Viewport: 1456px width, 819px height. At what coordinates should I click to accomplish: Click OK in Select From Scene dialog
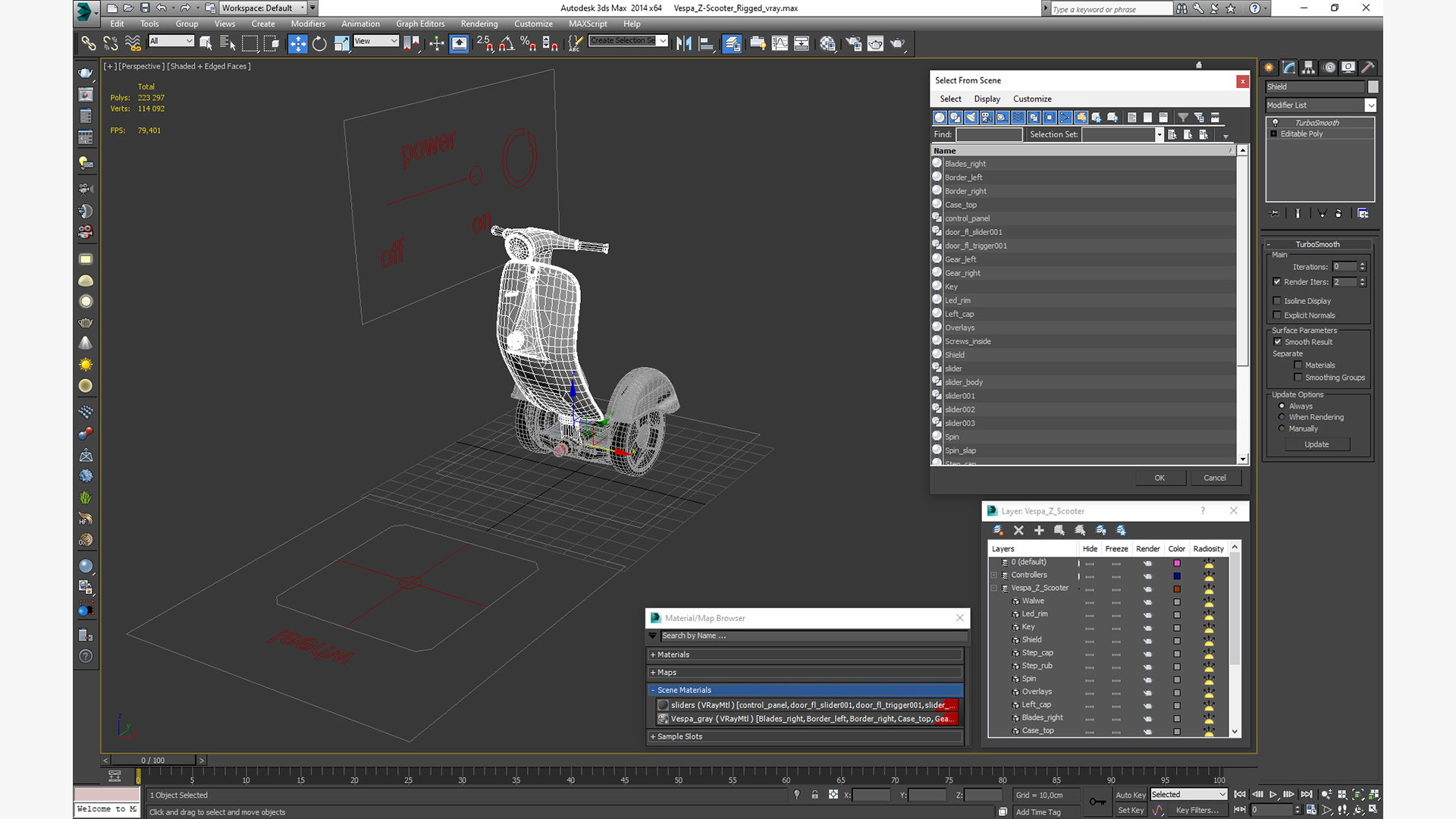1159,479
